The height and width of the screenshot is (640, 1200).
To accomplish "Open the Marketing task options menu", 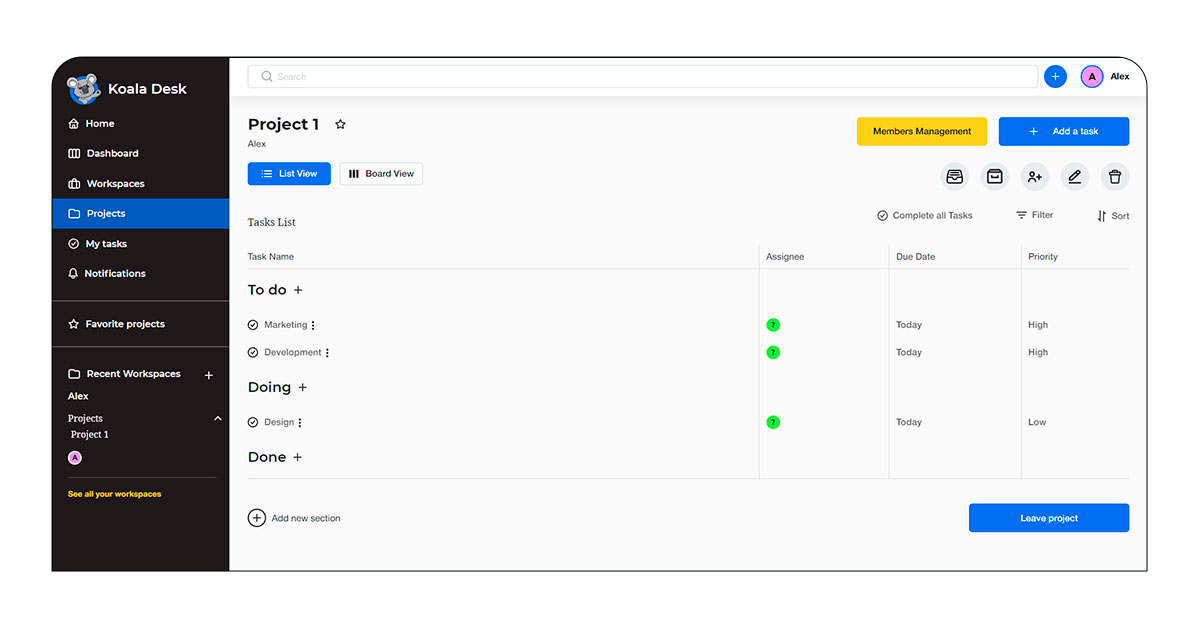I will [x=313, y=325].
